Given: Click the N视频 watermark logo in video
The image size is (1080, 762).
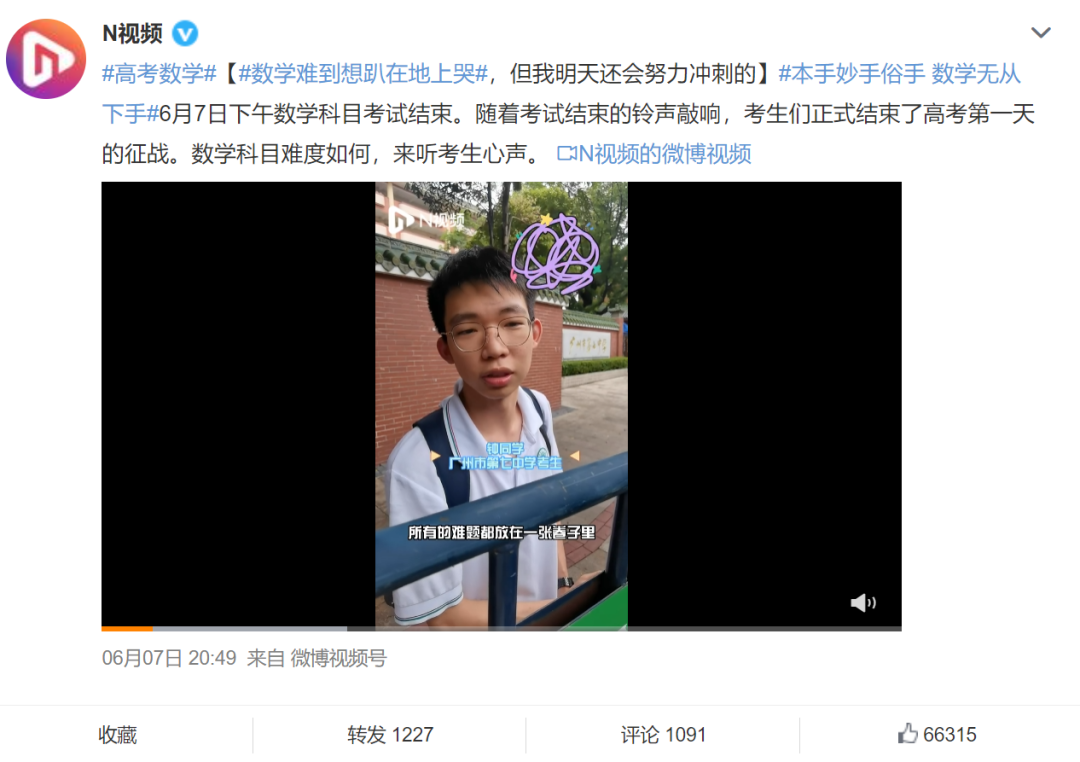Looking at the screenshot, I should 427,220.
